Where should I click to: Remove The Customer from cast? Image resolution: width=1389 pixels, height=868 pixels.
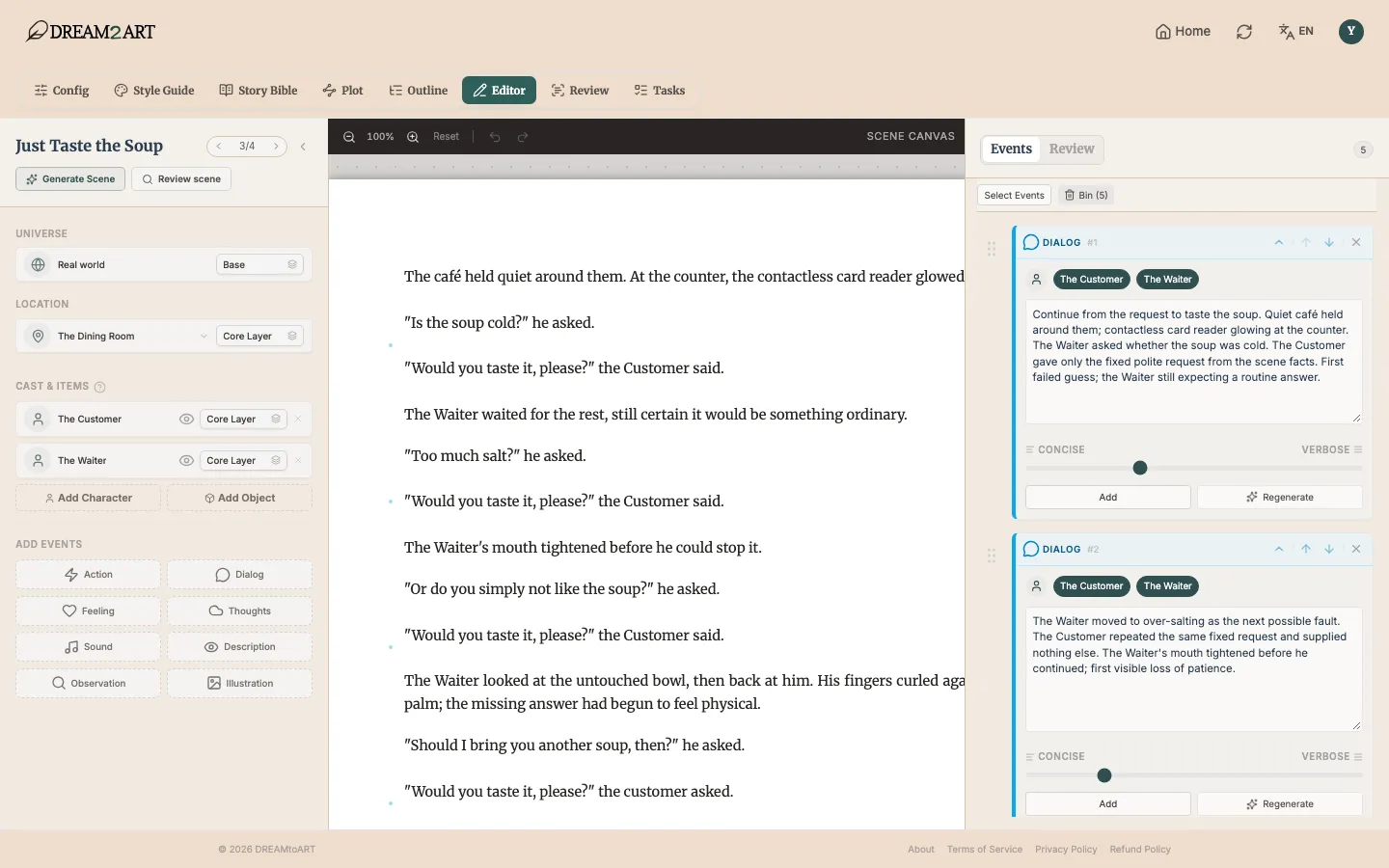pos(298,419)
